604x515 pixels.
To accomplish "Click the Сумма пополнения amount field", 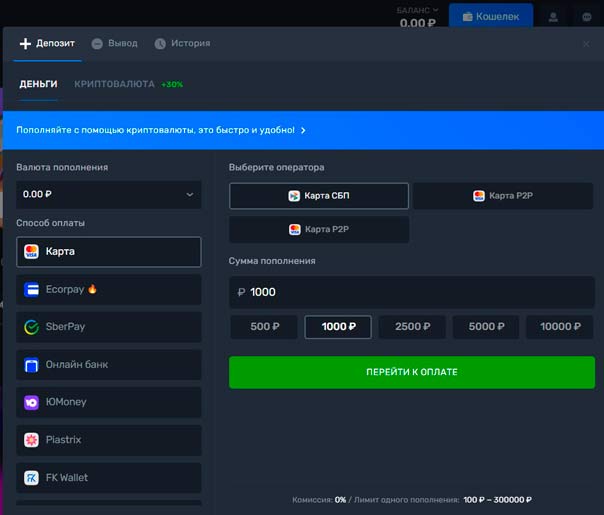I will click(x=411, y=292).
